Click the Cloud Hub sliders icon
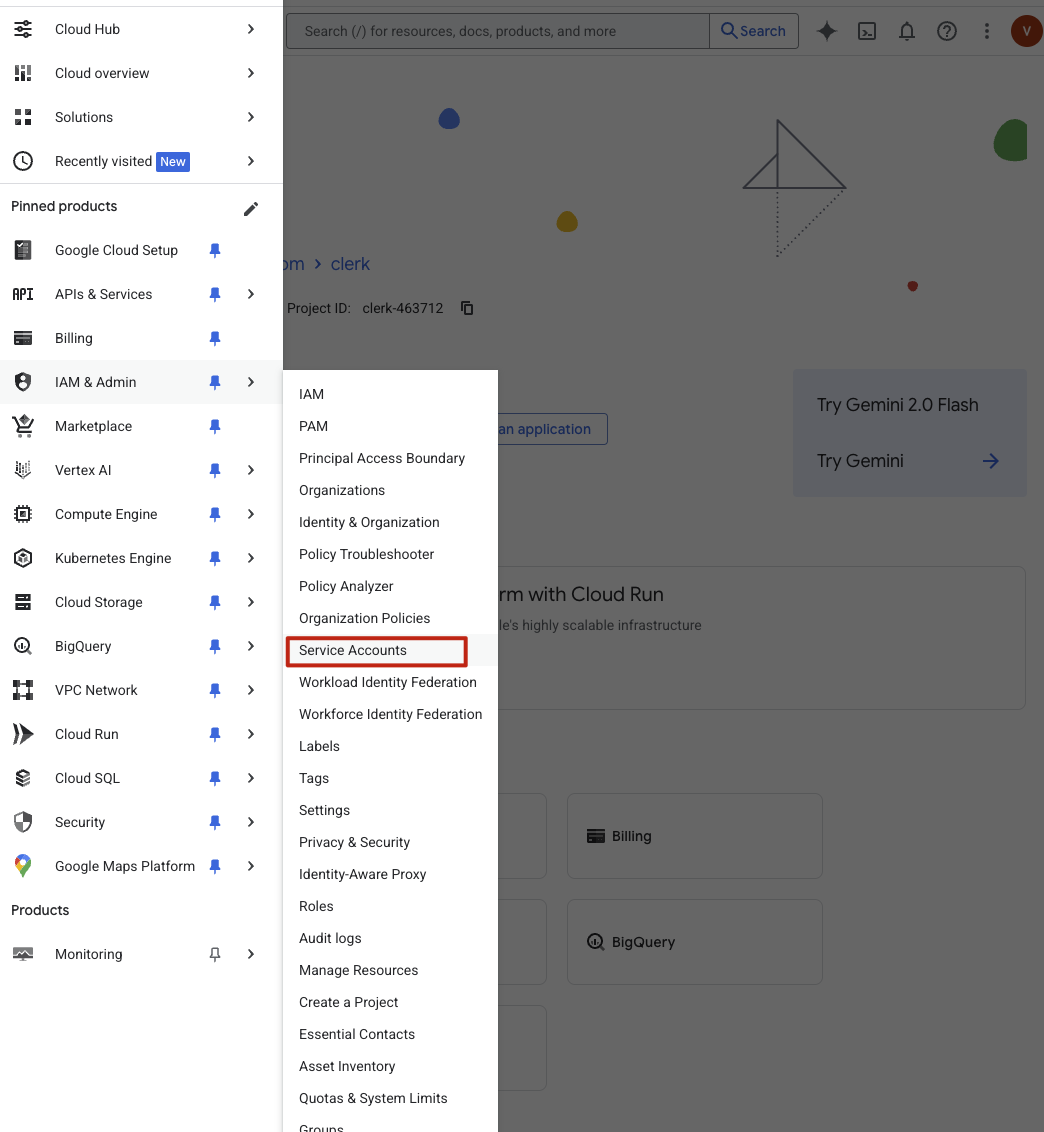Viewport: 1044px width, 1132px height. (23, 29)
